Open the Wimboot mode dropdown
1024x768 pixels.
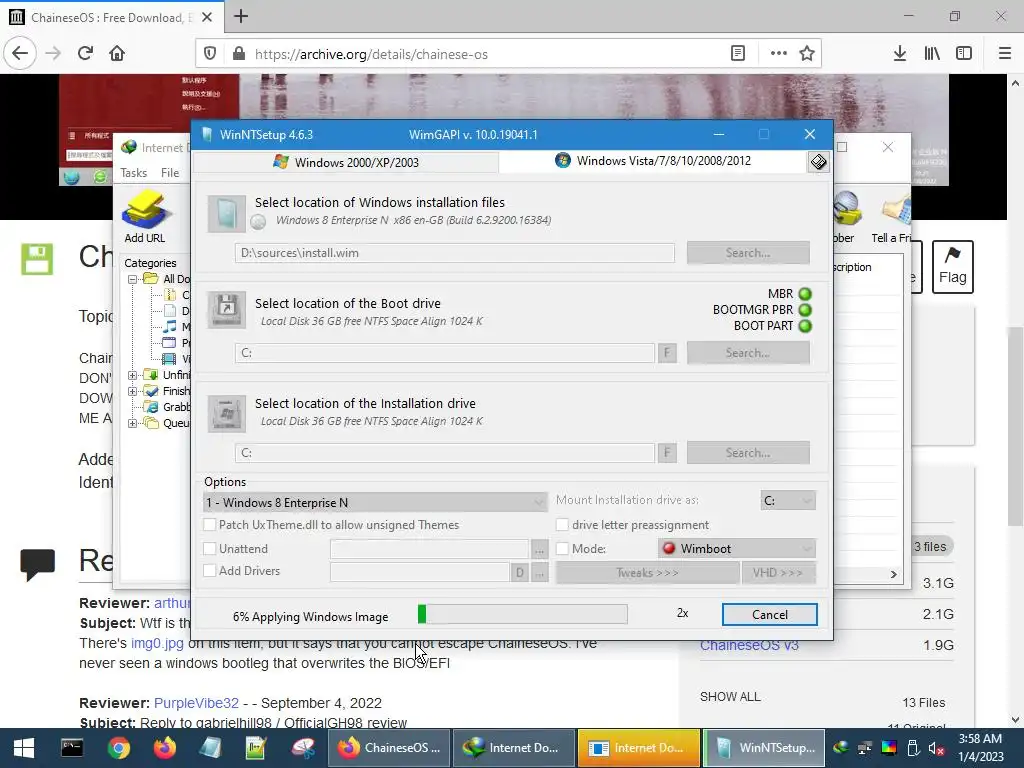point(737,549)
